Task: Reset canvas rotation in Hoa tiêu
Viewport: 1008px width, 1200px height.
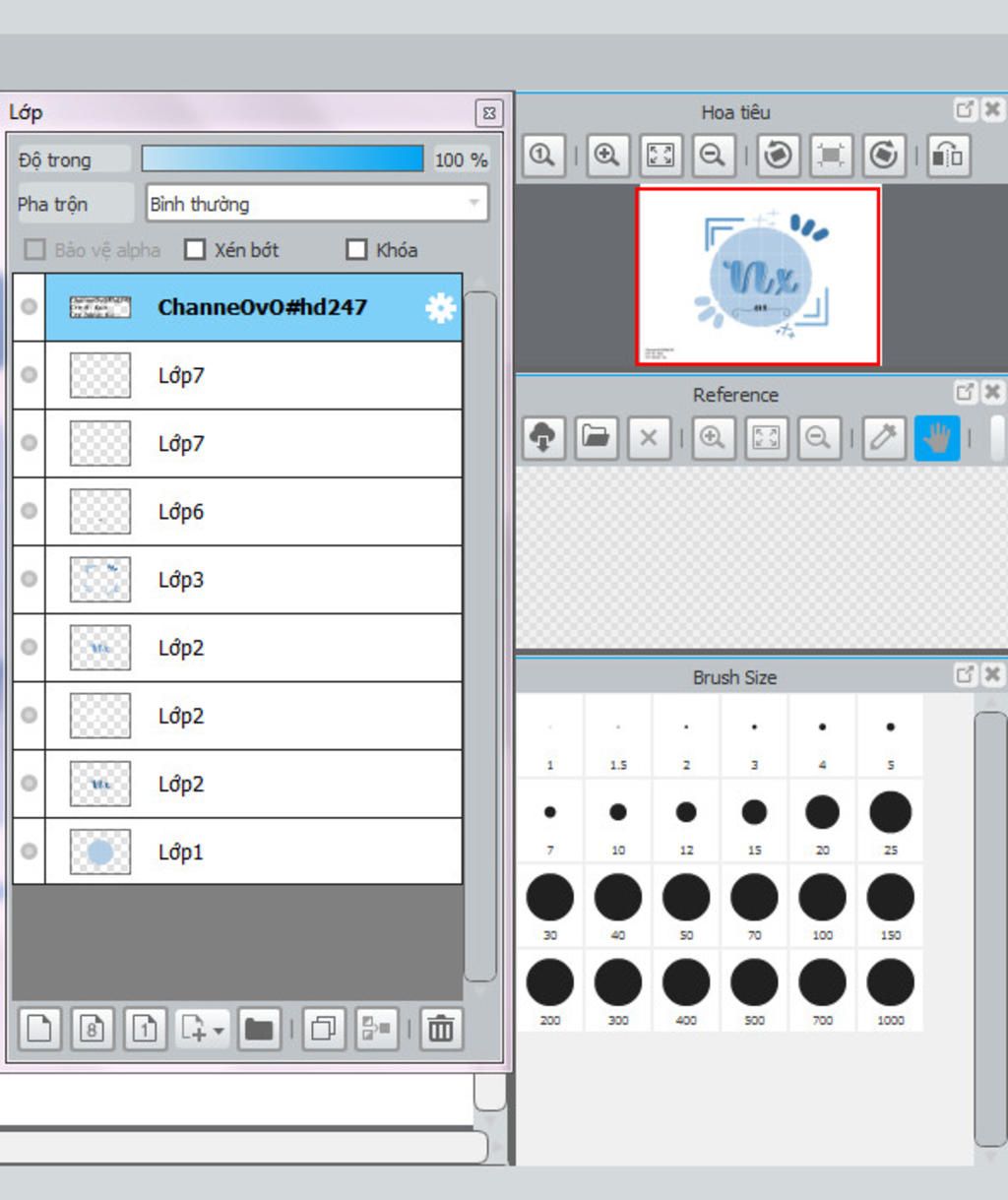Action: (x=831, y=156)
